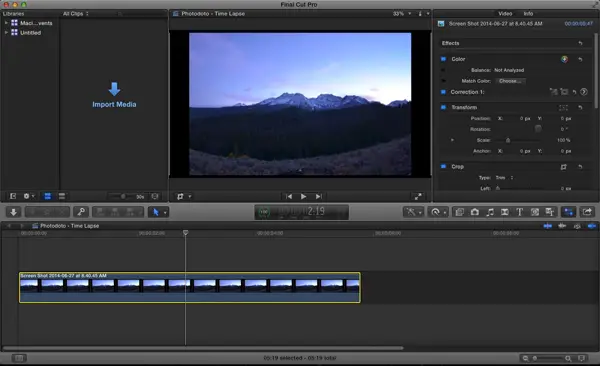Open the viewer 33% zoom dropdown
Image resolution: width=600 pixels, height=366 pixels.
[402, 13]
